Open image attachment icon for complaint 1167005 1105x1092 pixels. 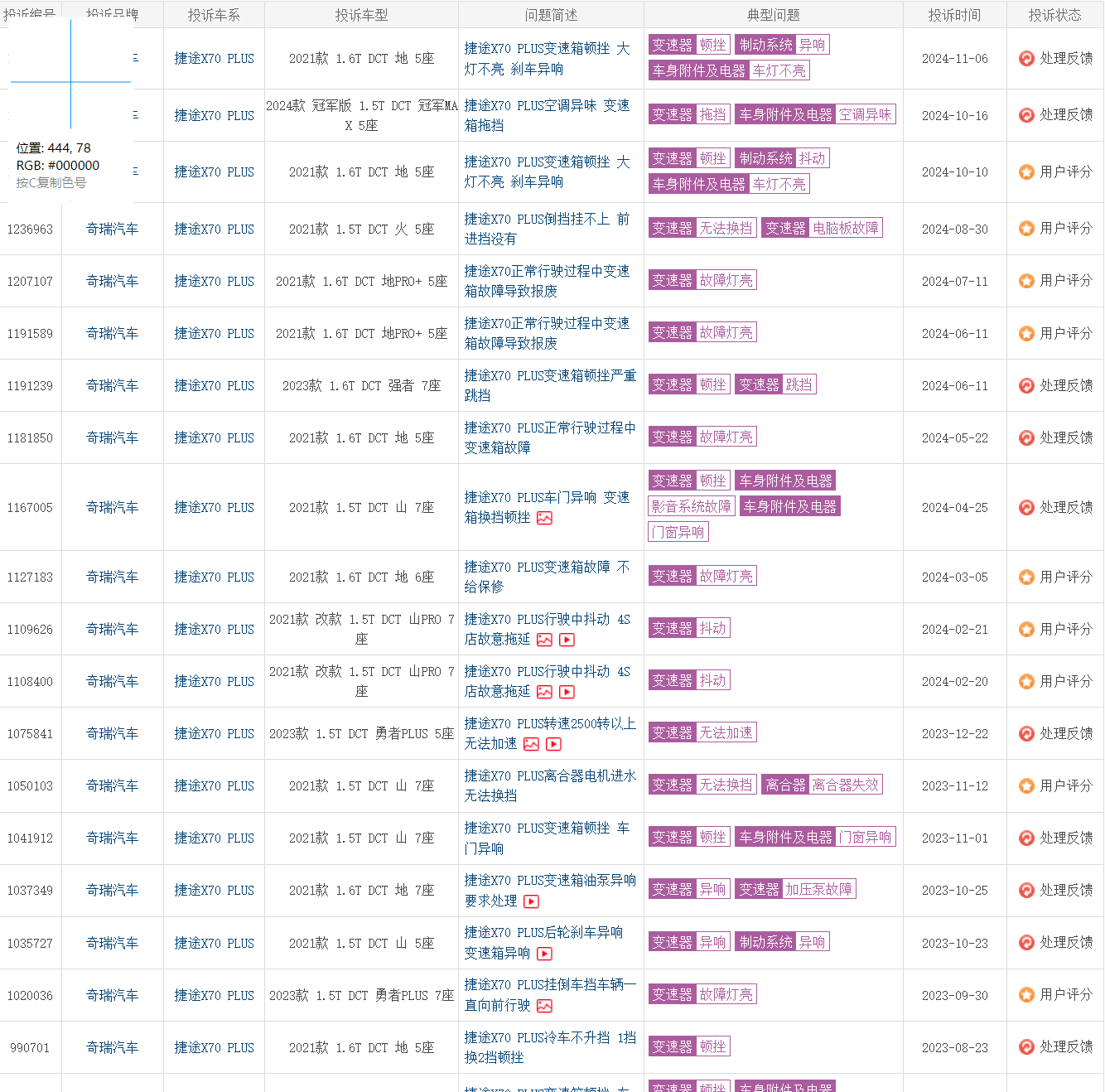544,518
